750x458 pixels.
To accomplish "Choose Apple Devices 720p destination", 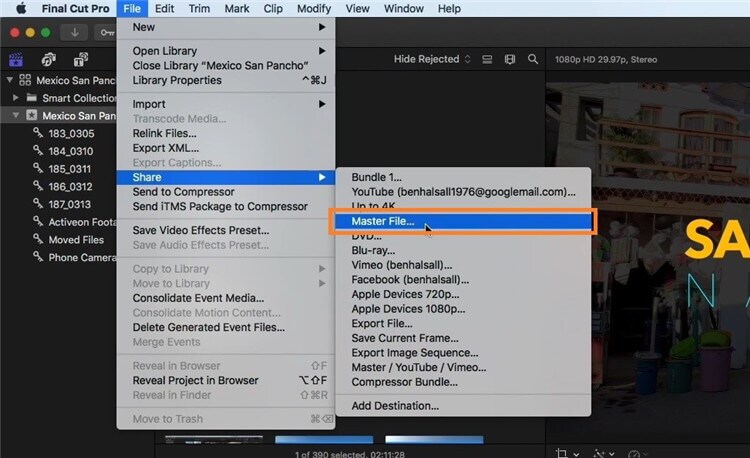I will (x=463, y=294).
